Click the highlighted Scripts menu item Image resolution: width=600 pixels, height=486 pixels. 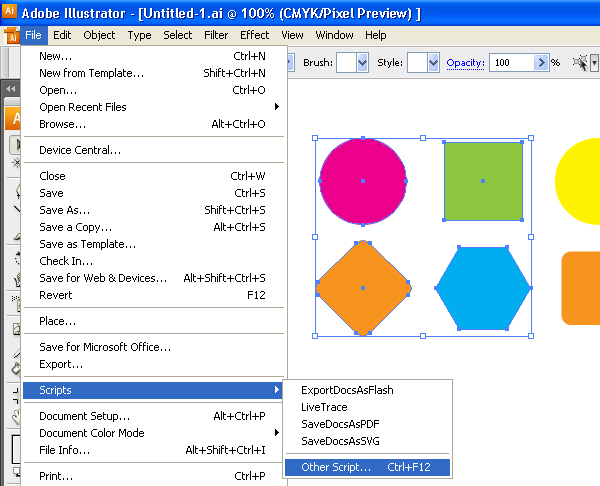[153, 390]
